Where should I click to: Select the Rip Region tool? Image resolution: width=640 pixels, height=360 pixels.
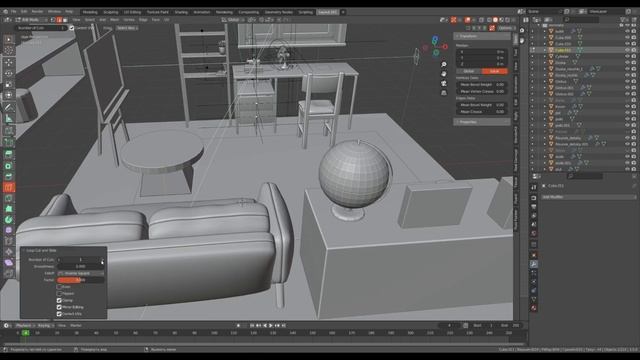click(x=9, y=273)
